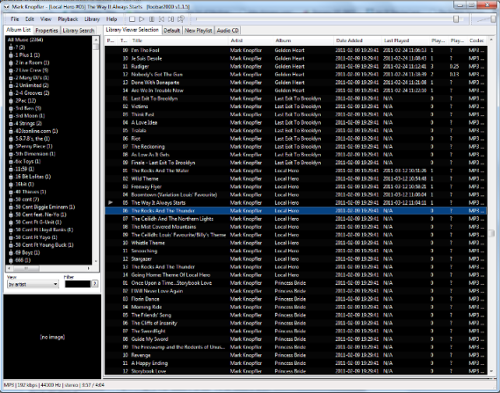This screenshot has height=393, width=500.
Task: Select track 'Going Home: Theme Of Local Hero'
Action: click(295, 275)
